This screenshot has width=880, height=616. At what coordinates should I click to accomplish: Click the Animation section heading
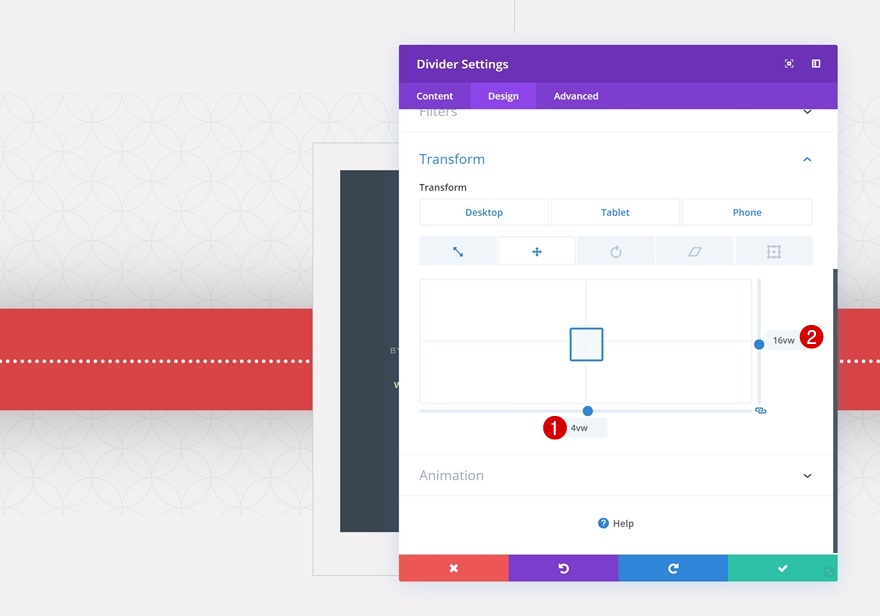point(451,475)
